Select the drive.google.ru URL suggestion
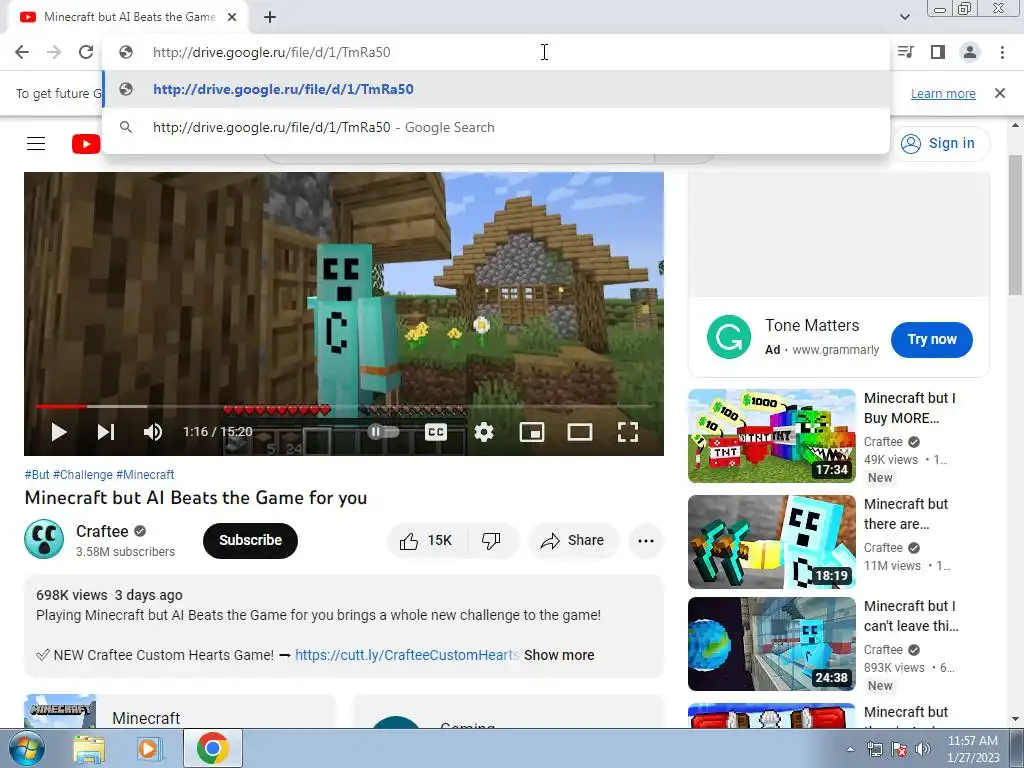The image size is (1024, 768). (x=496, y=89)
